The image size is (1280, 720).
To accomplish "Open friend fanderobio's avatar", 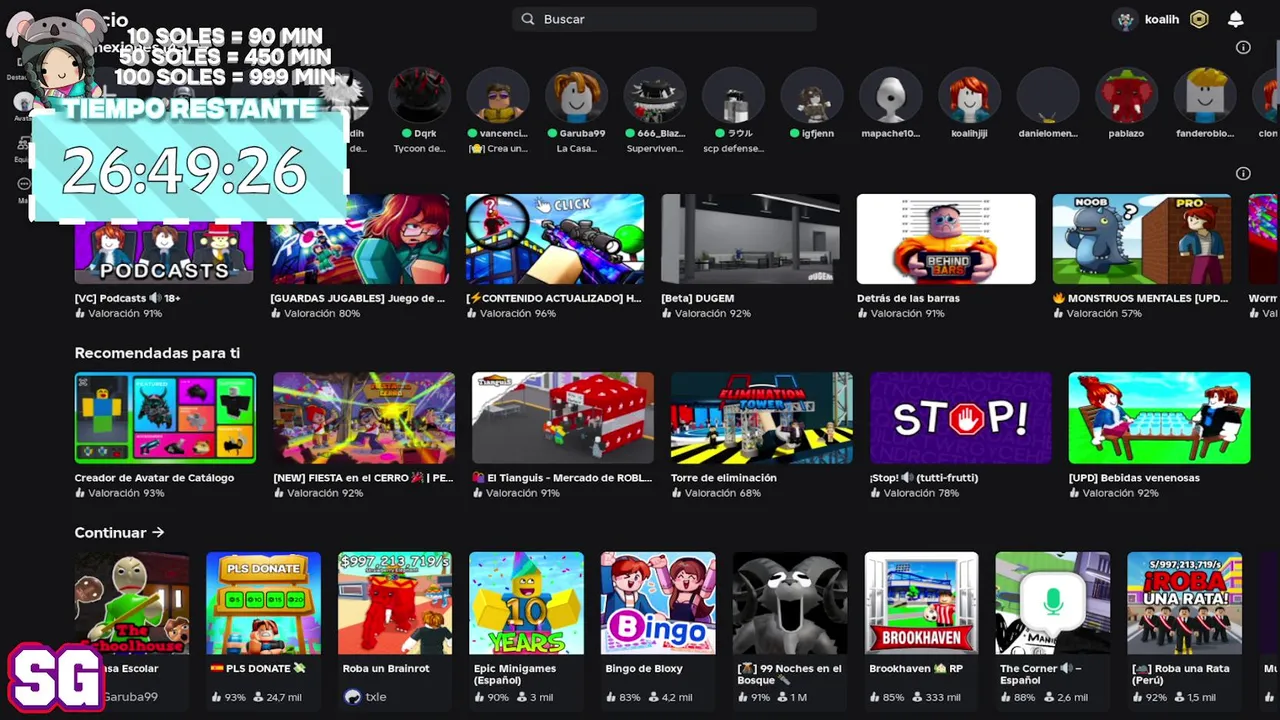I will pos(1205,96).
